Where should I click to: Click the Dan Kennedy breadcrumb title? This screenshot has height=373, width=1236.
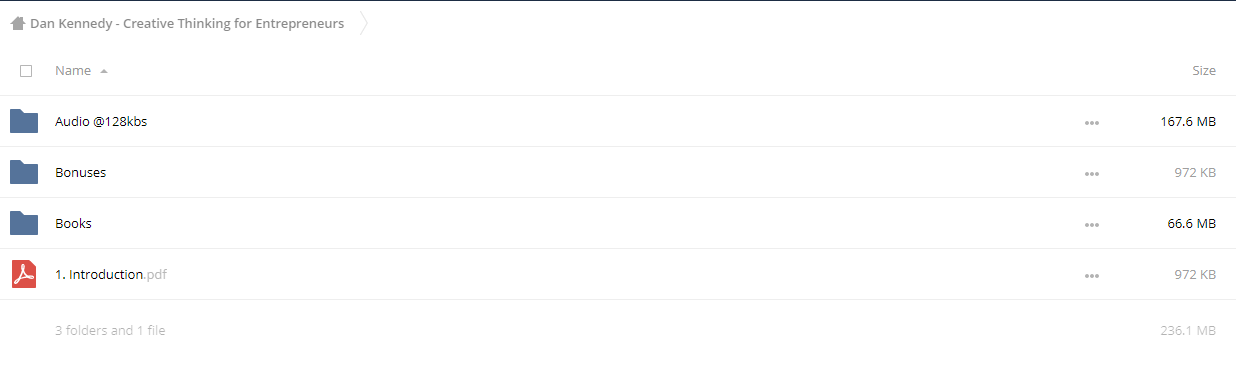(187, 23)
